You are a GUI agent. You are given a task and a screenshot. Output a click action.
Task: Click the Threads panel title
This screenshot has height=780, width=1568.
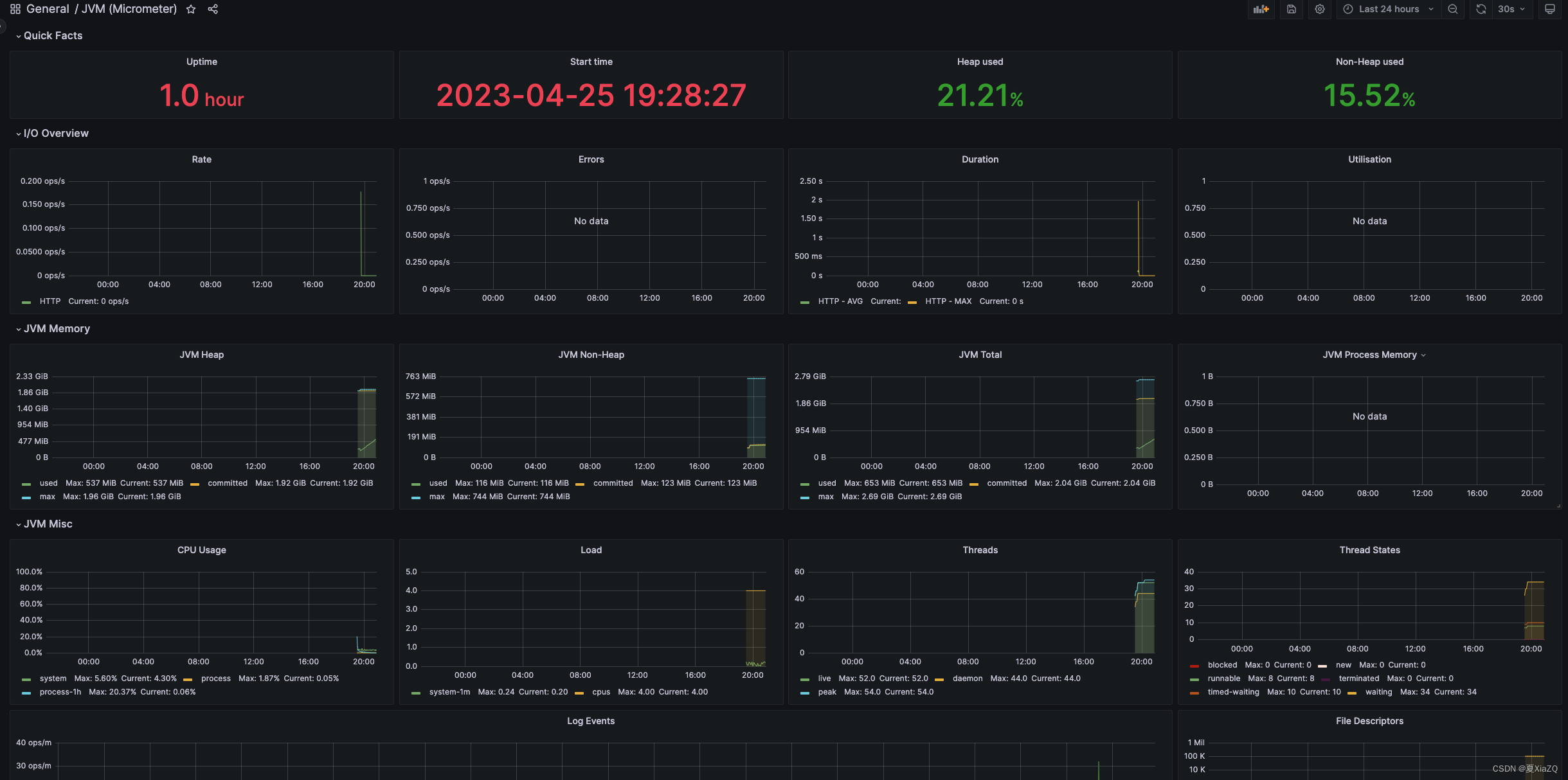coord(980,550)
